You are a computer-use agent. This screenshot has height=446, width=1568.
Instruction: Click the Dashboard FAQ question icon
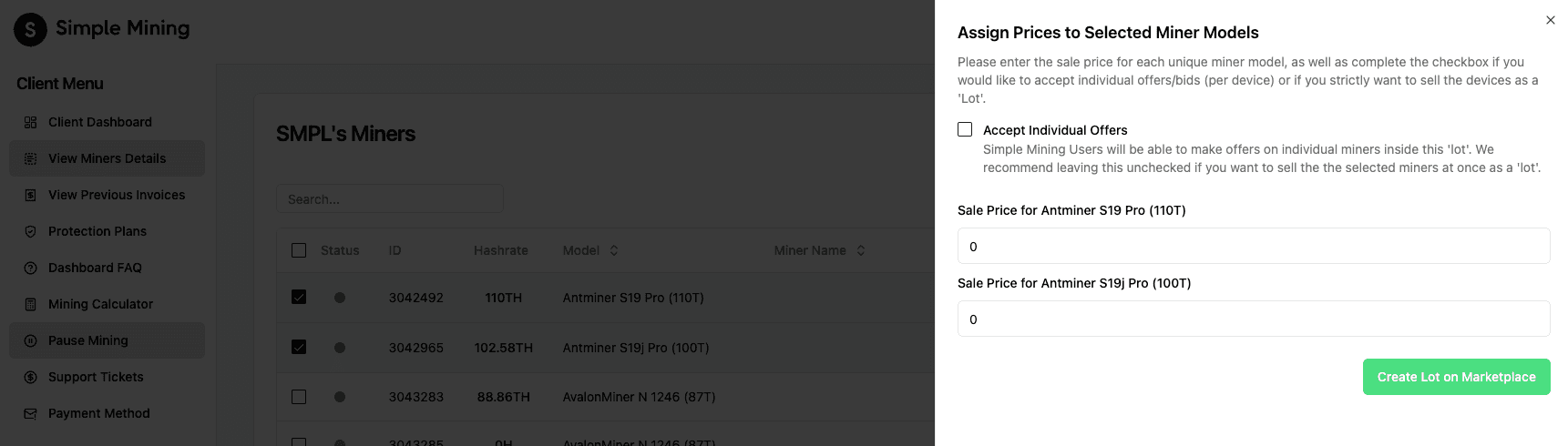pyautogui.click(x=30, y=268)
